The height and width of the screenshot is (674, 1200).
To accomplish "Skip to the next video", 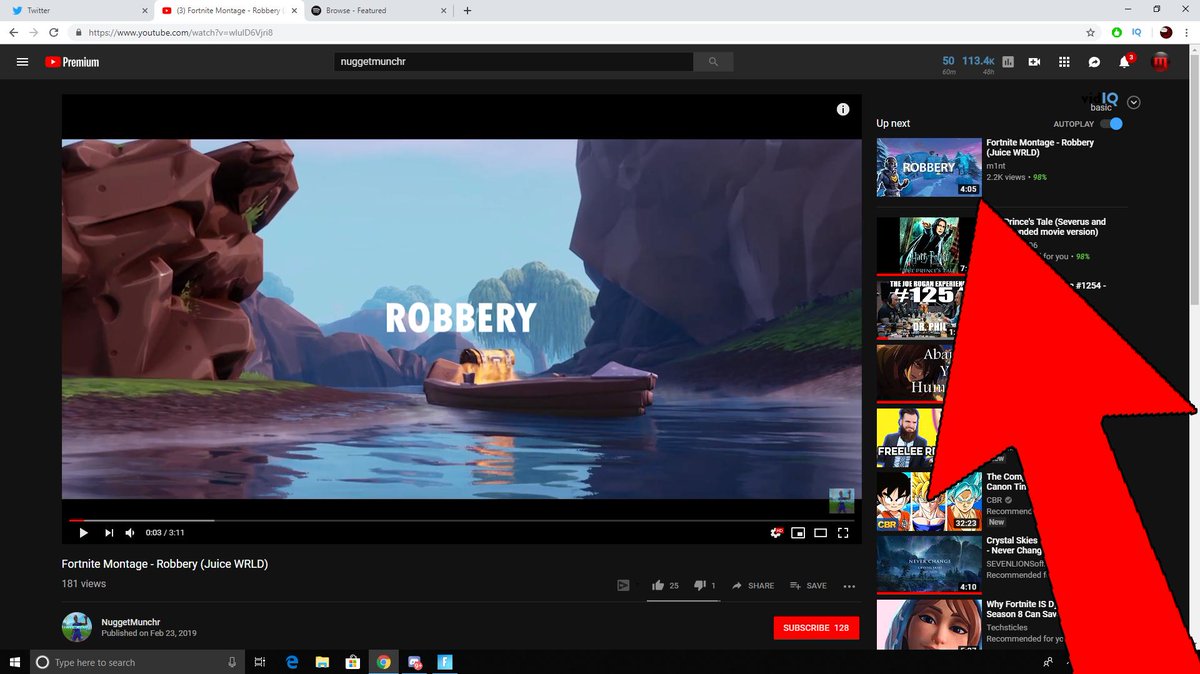I will (x=109, y=532).
